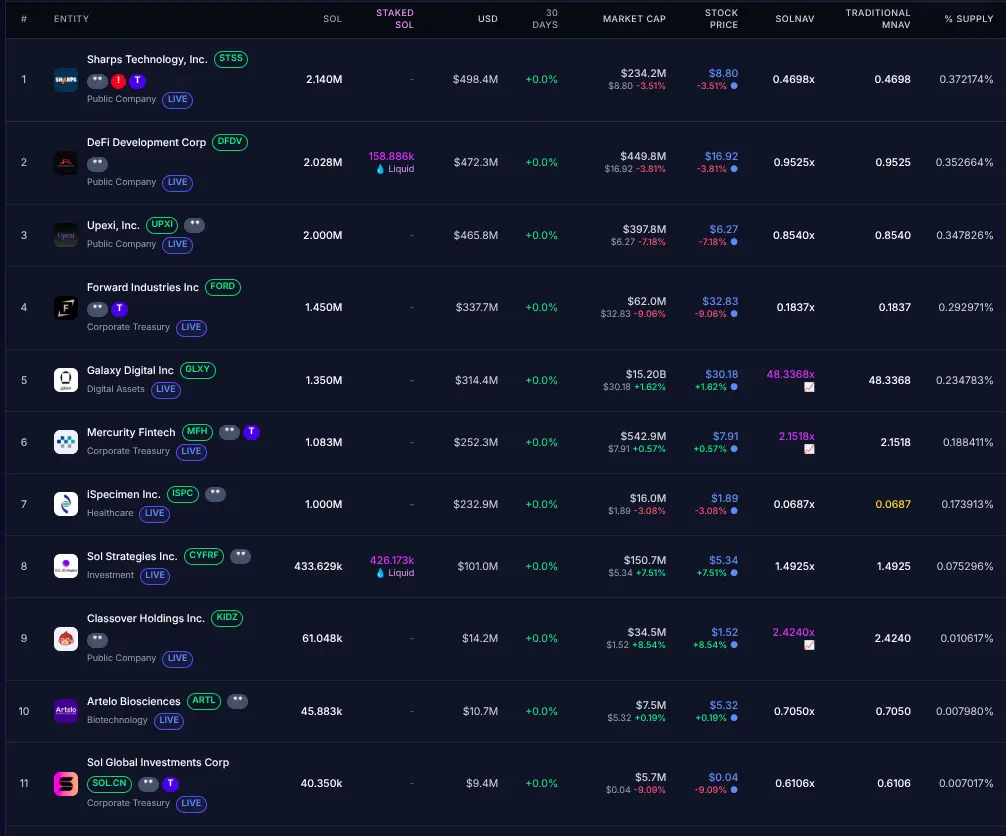Click $8.80 stock price for Sharps

[x=723, y=73]
